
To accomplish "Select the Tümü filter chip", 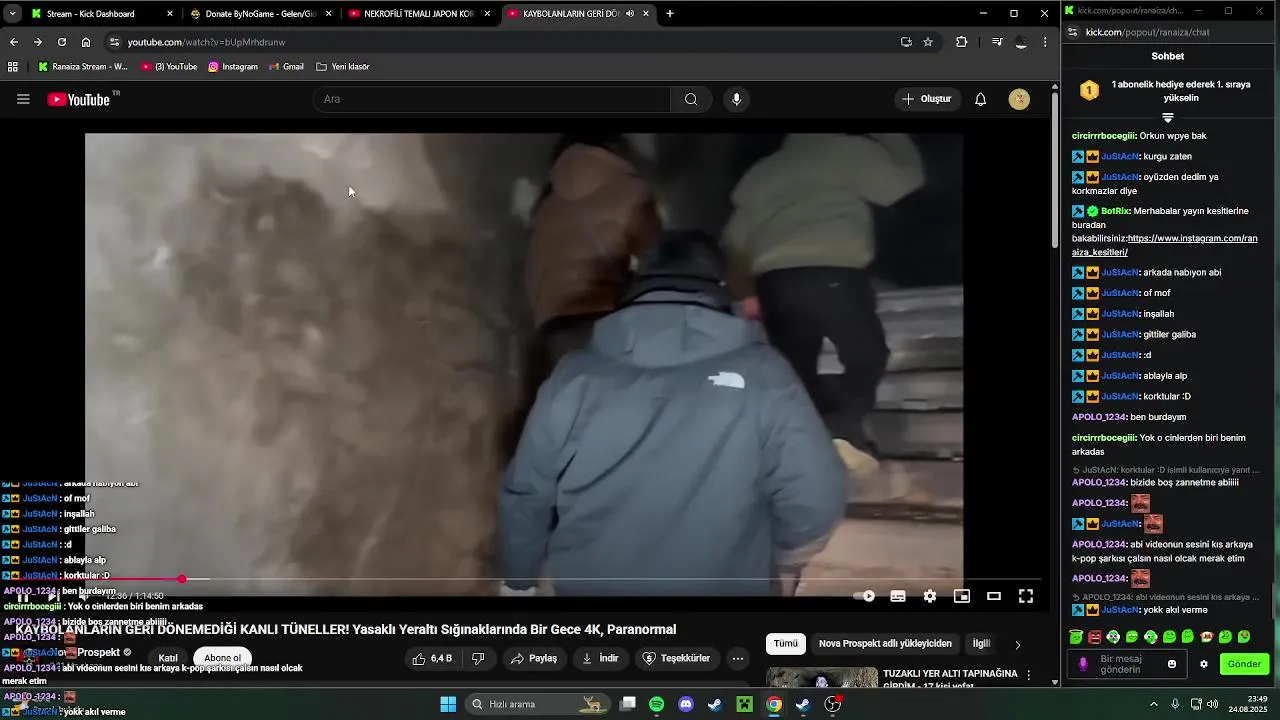I will tap(786, 644).
